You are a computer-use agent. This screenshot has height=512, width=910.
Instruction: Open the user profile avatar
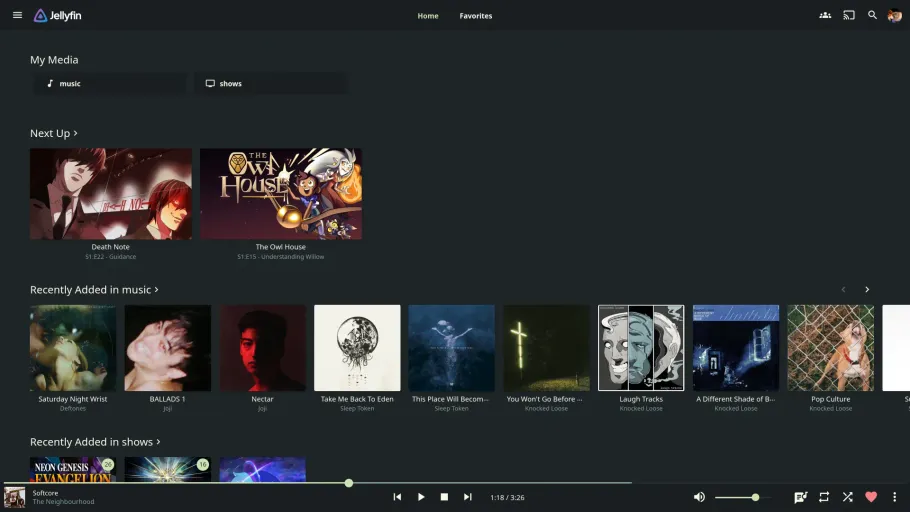click(x=894, y=15)
